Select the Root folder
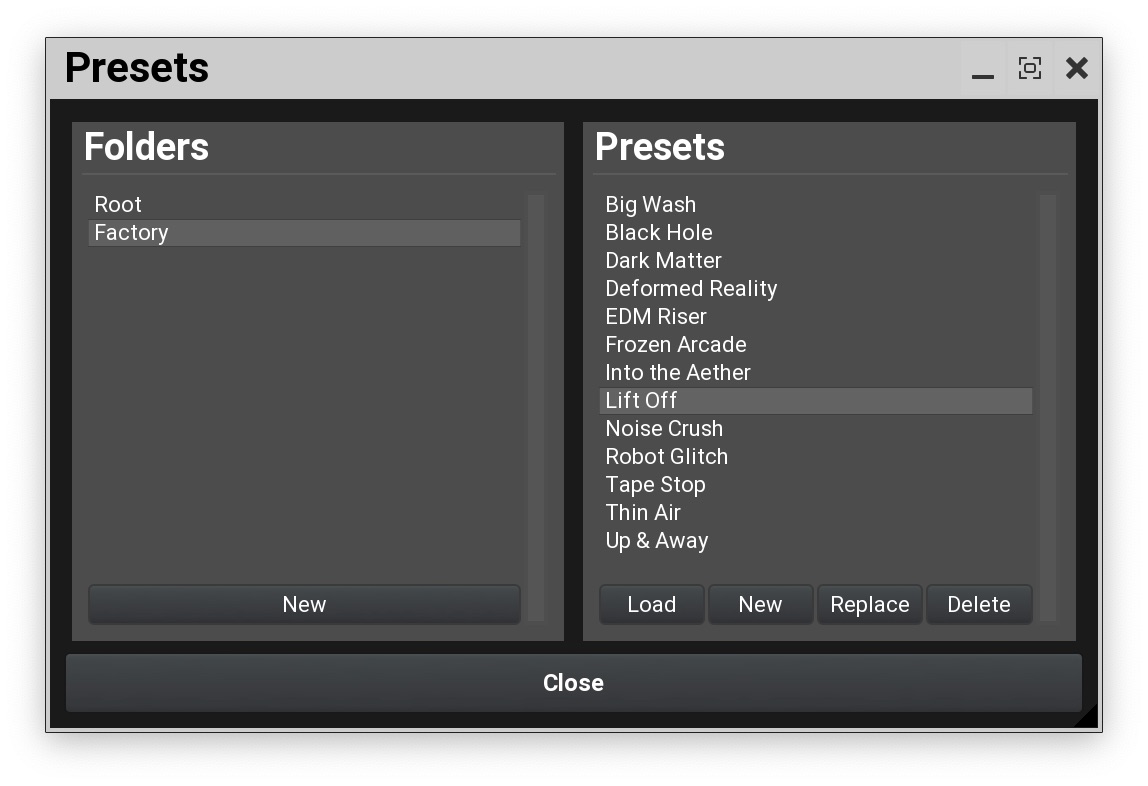The width and height of the screenshot is (1148, 786). pos(117,204)
